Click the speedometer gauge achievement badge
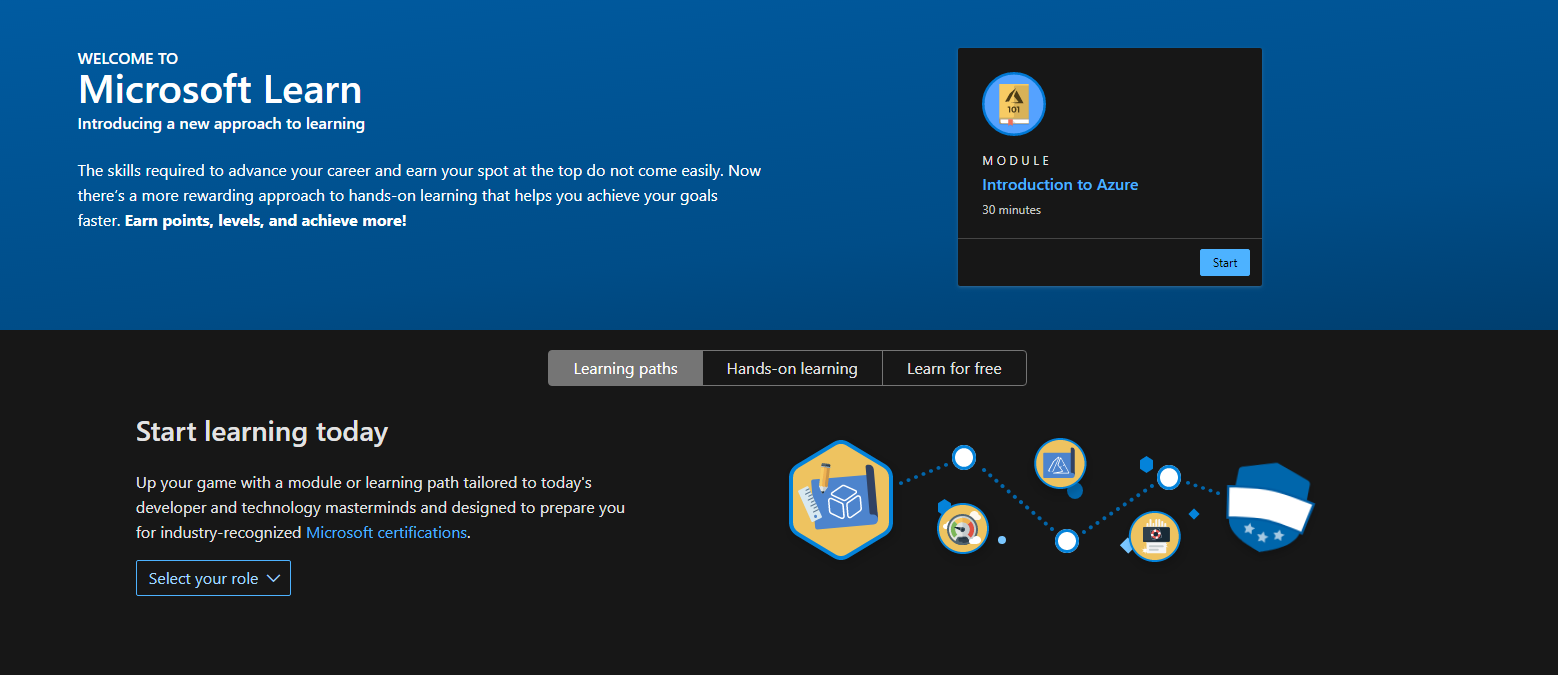1558x675 pixels. coord(962,527)
